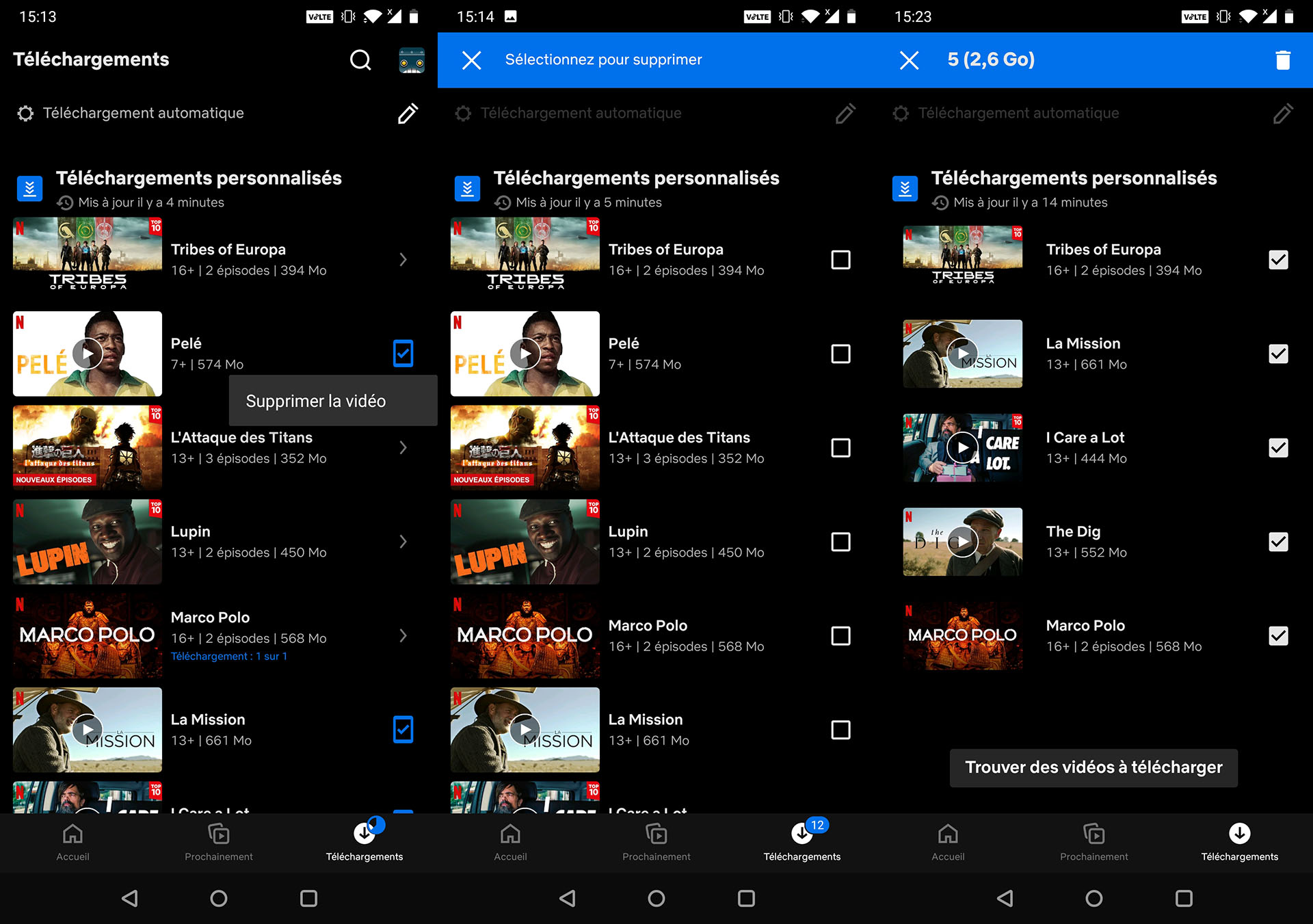Viewport: 1313px width, 924px height.
Task: Select 'Supprimer la vidéo' popup option
Action: click(333, 401)
